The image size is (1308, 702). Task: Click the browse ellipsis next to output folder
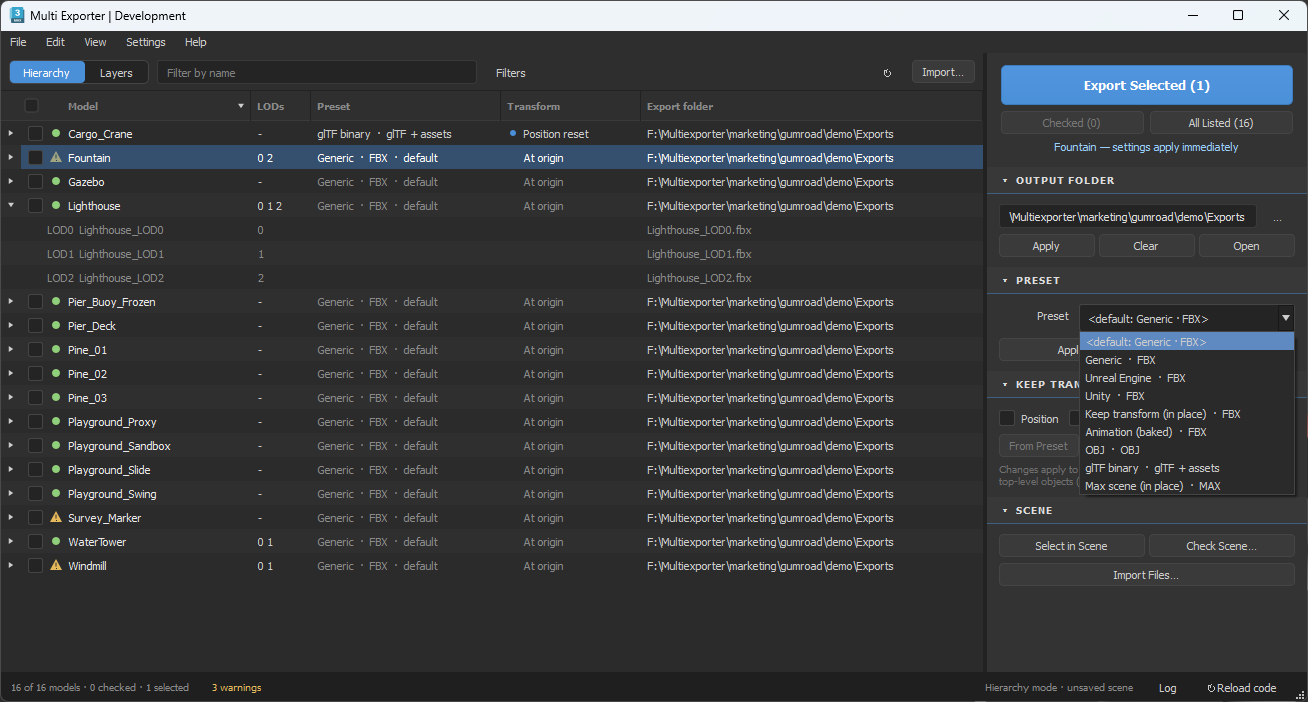[1277, 217]
